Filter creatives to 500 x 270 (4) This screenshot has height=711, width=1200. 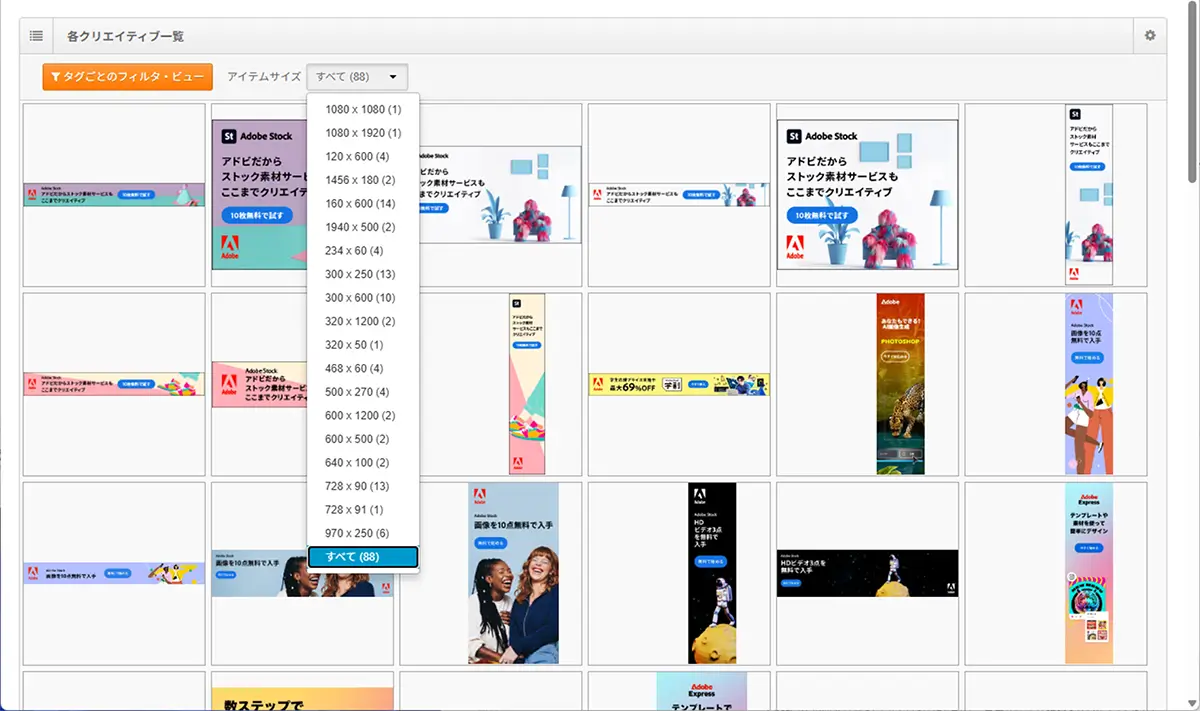coord(363,392)
